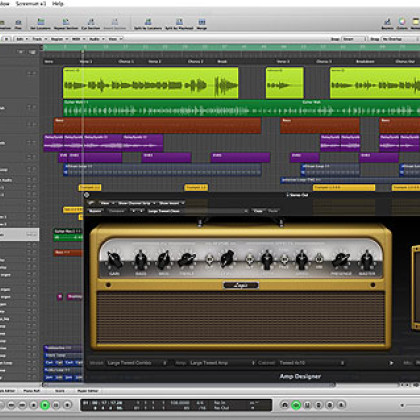
Task: Switch to the Hyper Editor tab
Action: 87,391
